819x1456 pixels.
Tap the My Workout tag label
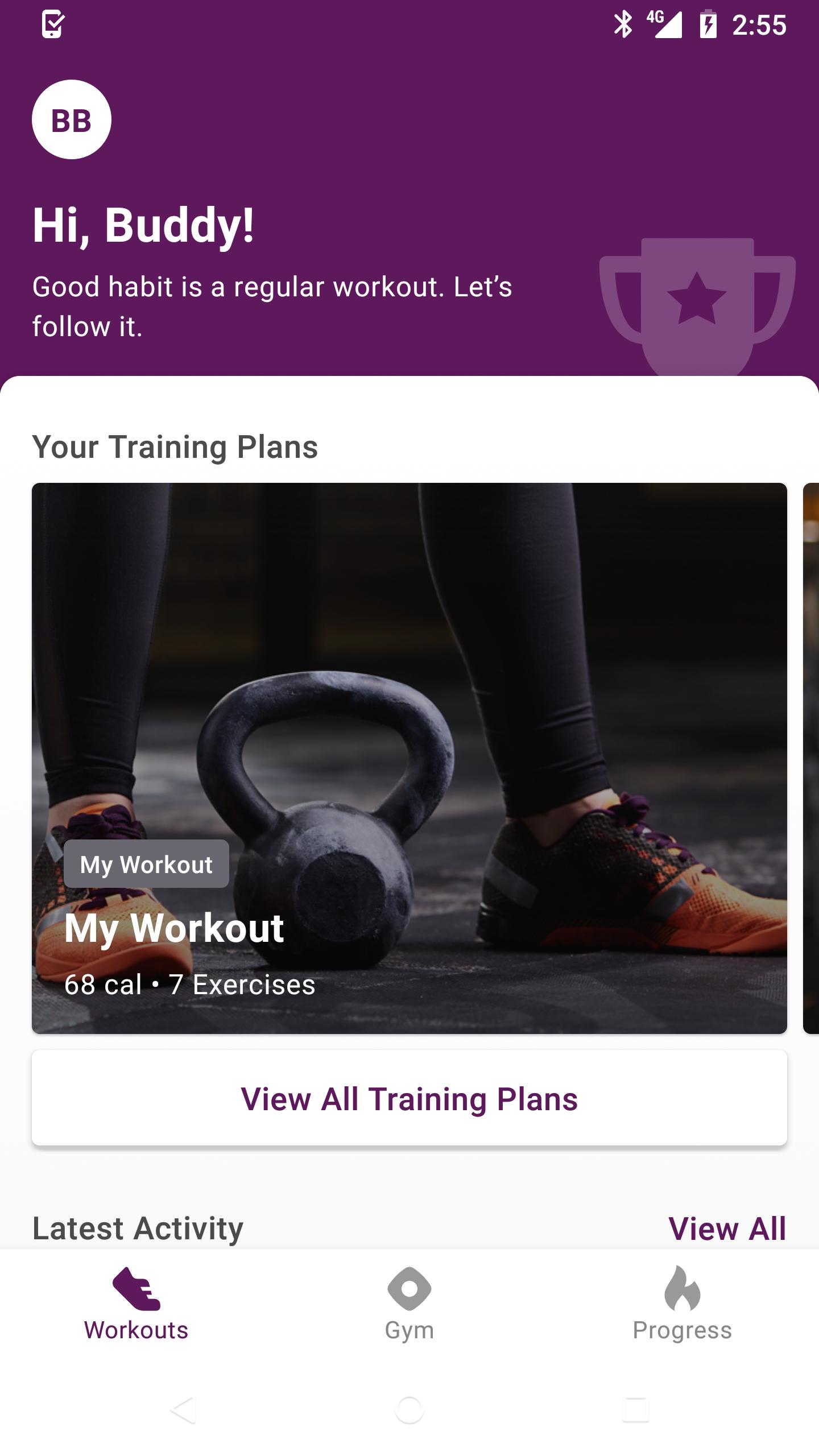click(146, 864)
